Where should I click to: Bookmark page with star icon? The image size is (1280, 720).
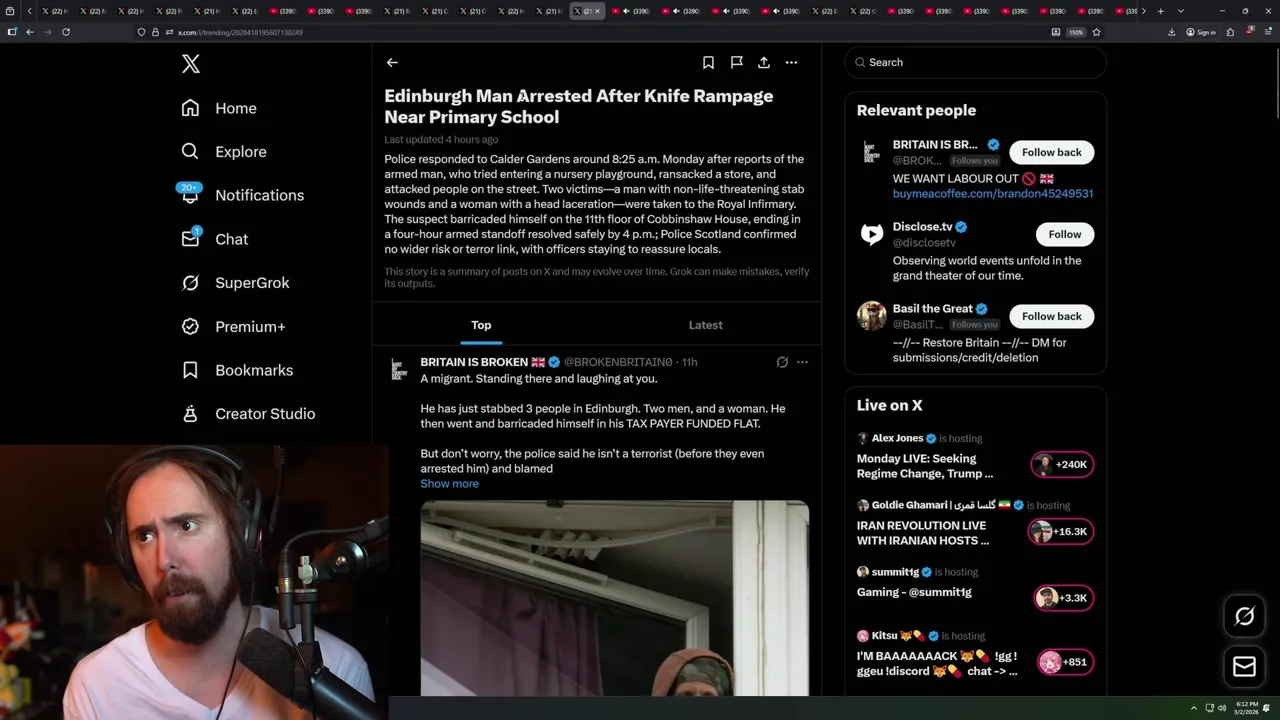tap(1096, 32)
